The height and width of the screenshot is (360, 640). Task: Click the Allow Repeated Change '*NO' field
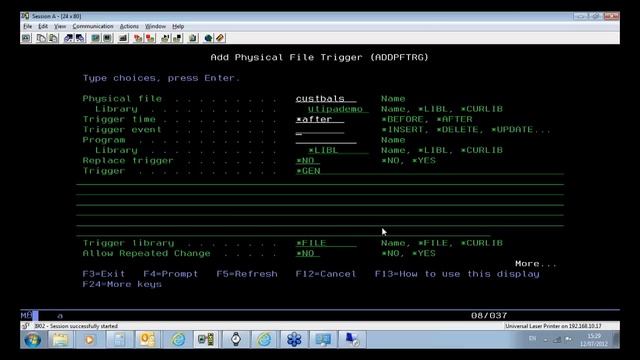pyautogui.click(x=308, y=253)
